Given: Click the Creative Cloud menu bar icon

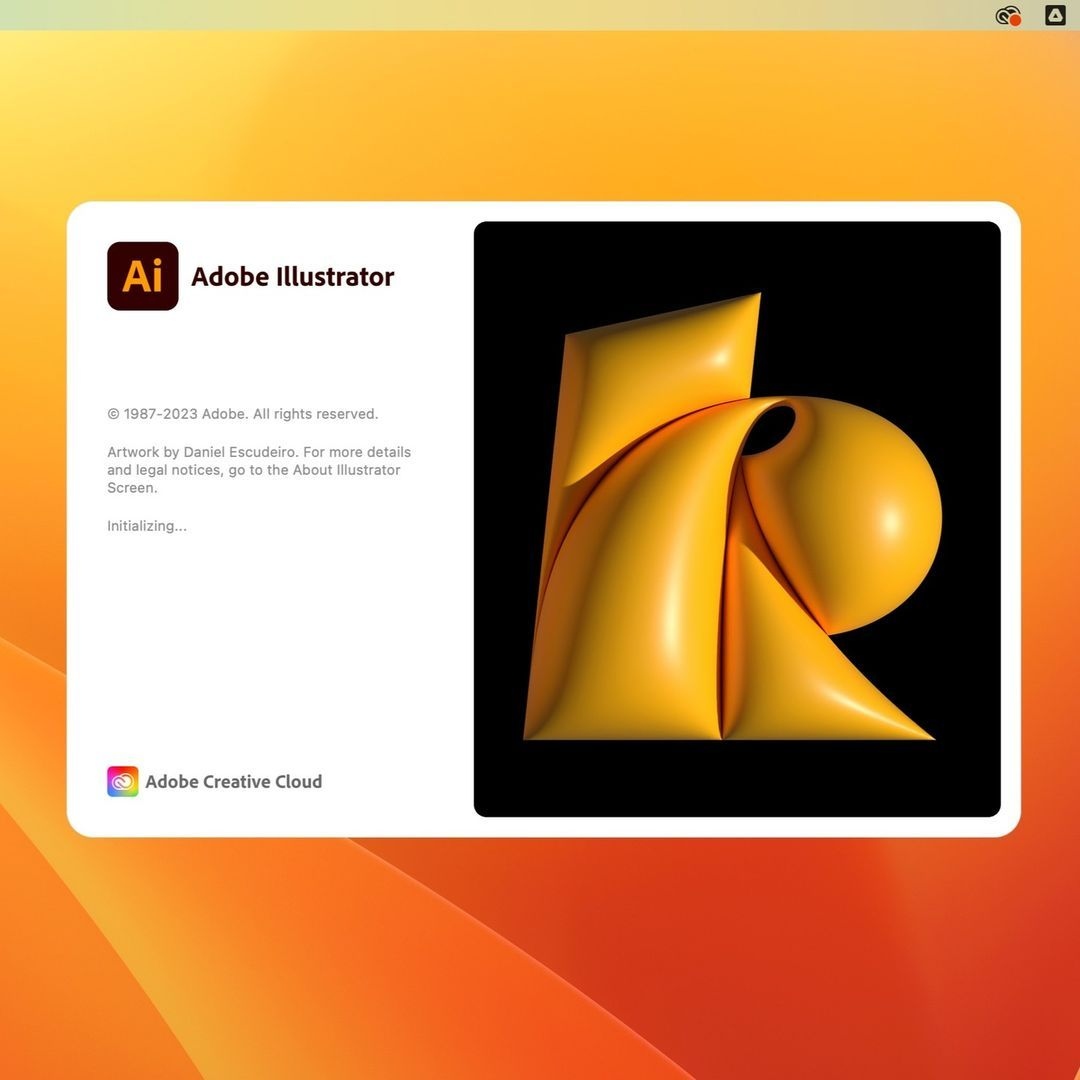Looking at the screenshot, I should [1008, 15].
